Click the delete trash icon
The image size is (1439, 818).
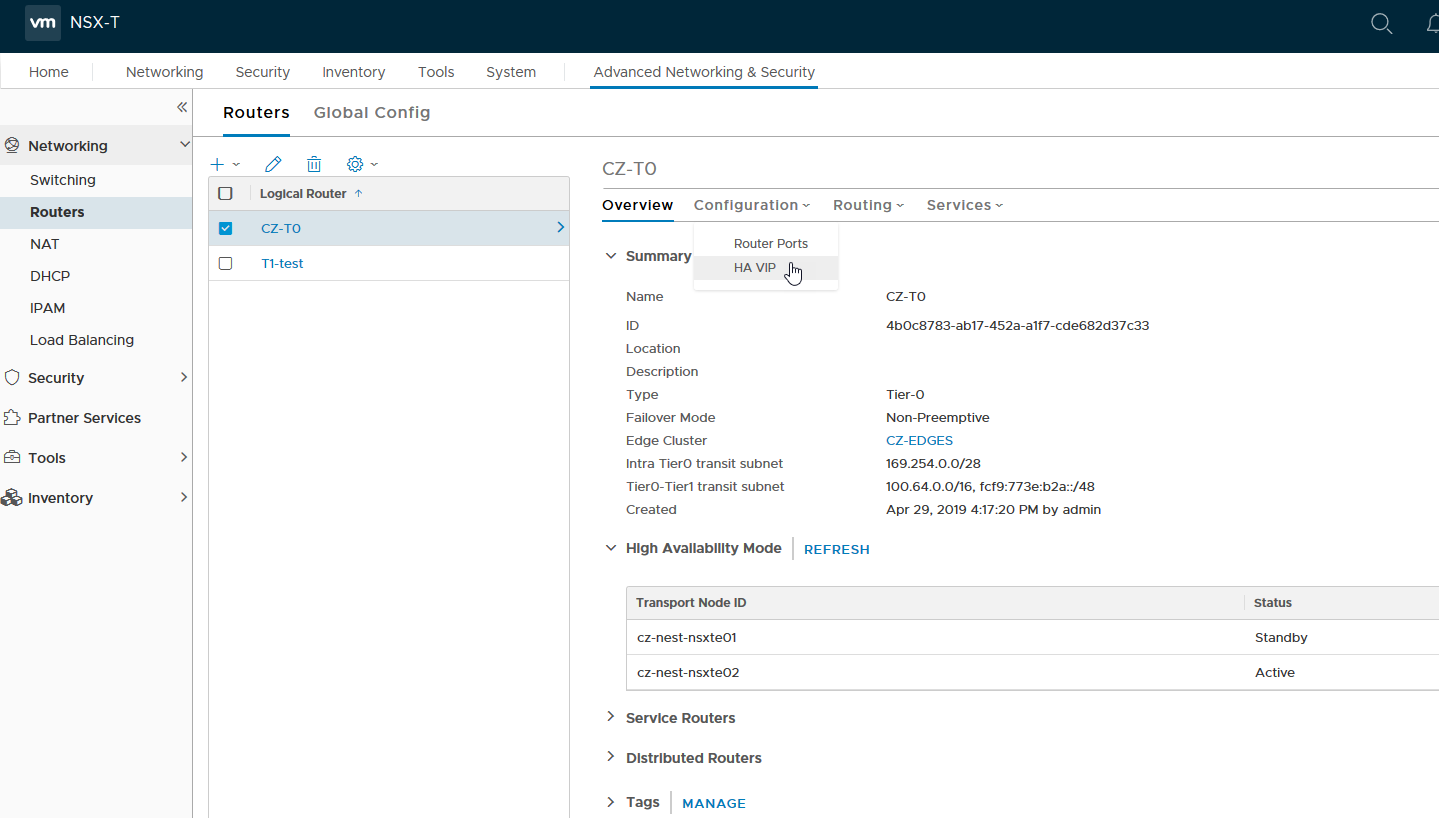pyautogui.click(x=314, y=164)
